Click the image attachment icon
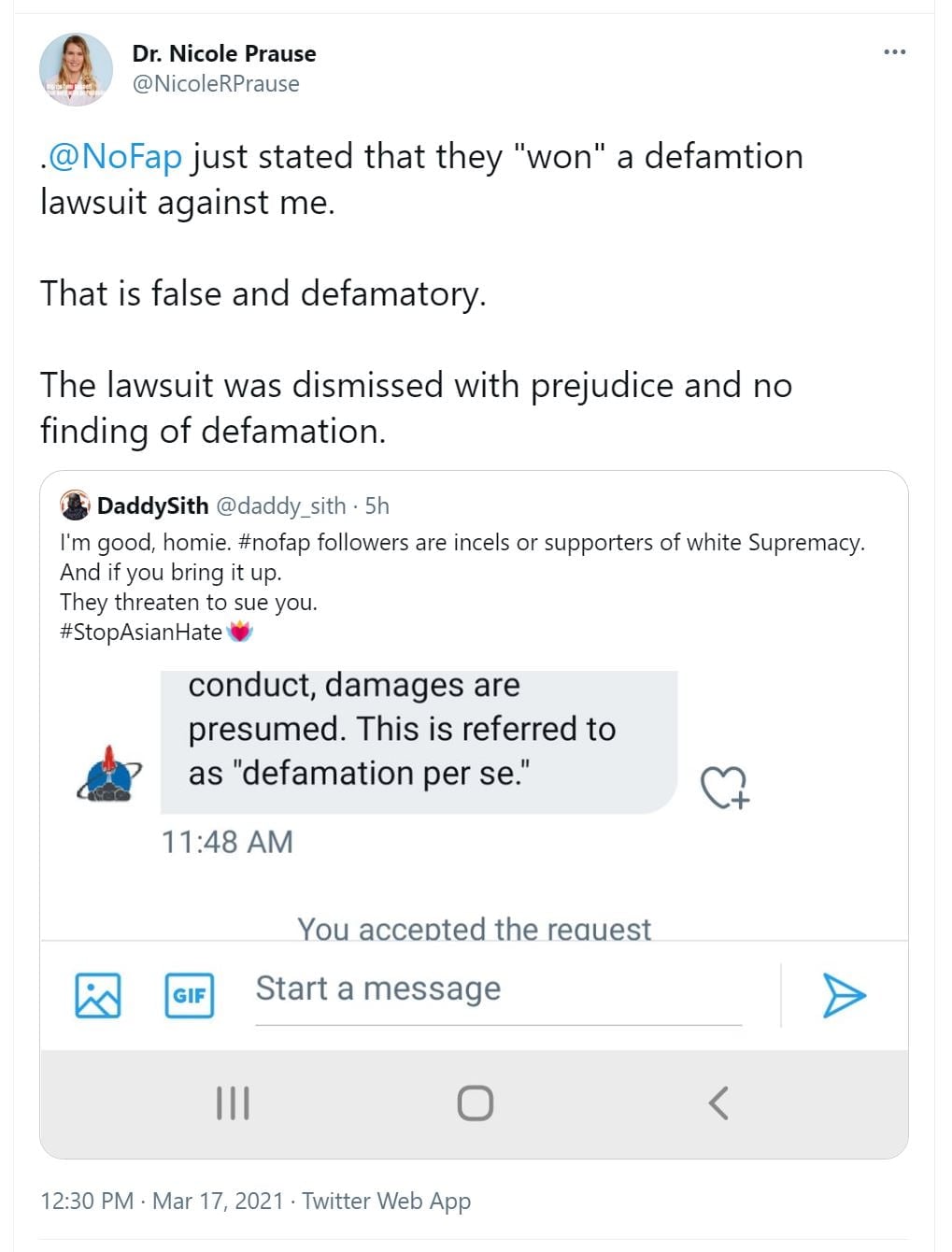Viewport: 952px width, 1252px height. [98, 995]
